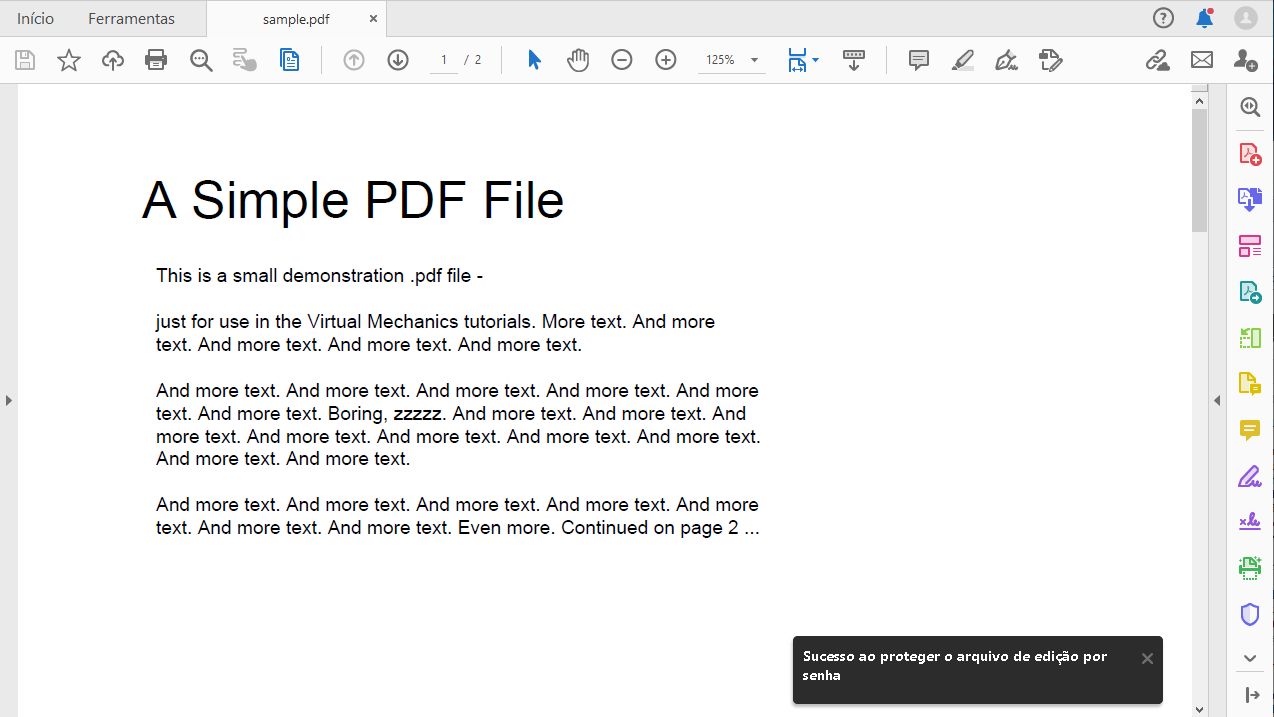This screenshot has height=717, width=1274.
Task: Close the sample.pdf tab
Action: coord(373,19)
